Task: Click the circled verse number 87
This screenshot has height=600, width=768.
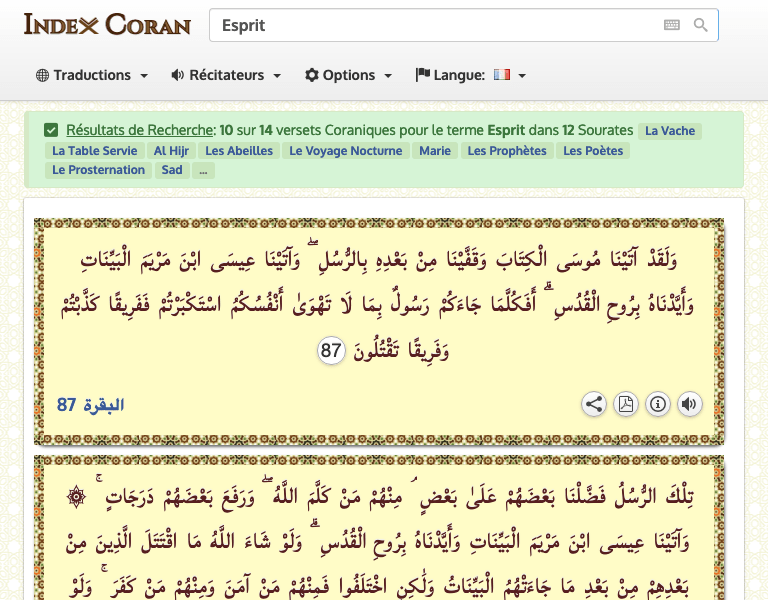Action: click(331, 351)
